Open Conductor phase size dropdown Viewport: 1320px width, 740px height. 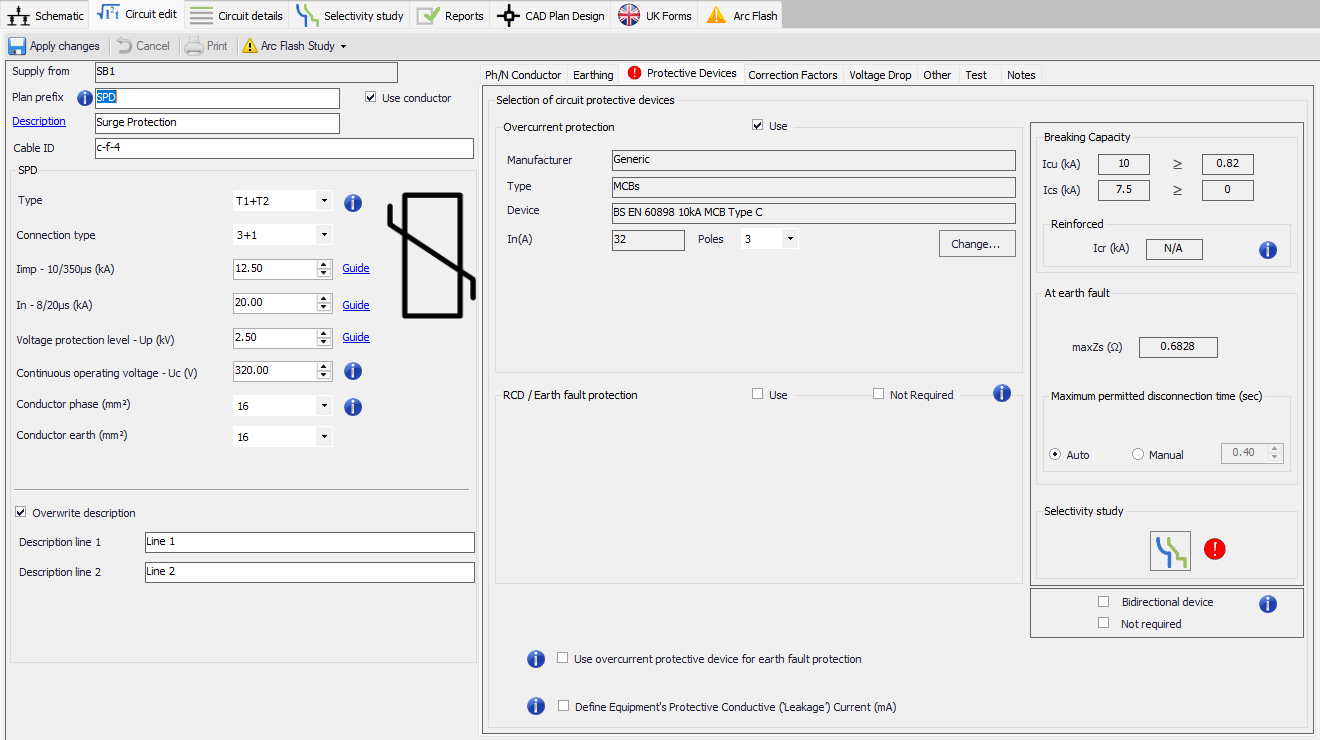pos(282,406)
